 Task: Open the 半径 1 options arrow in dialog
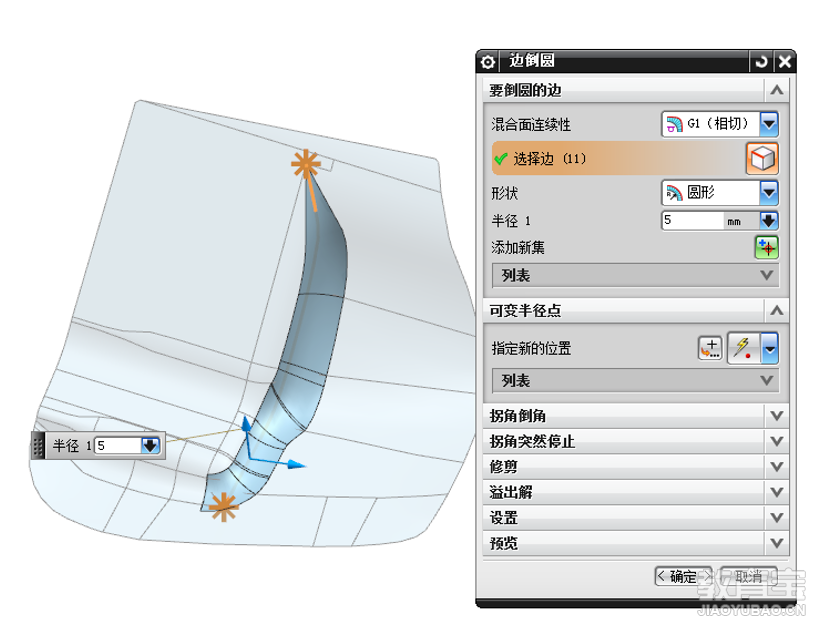(x=768, y=220)
